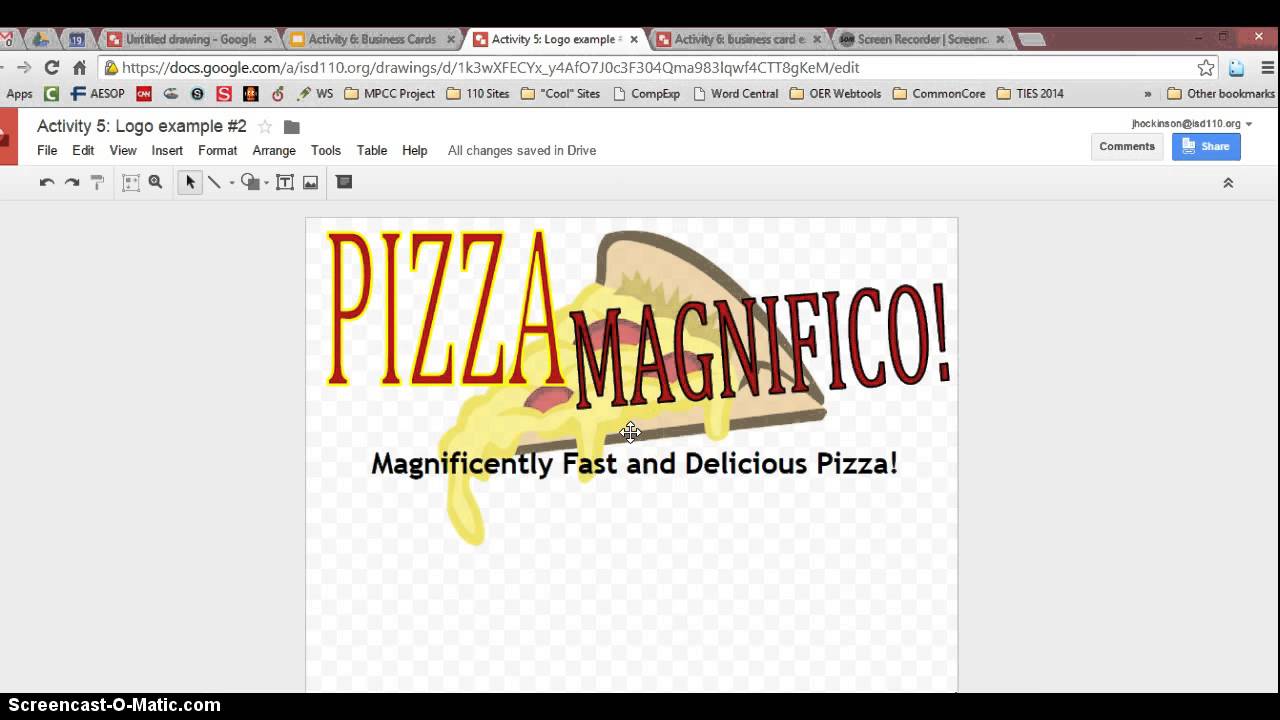Click the Zoom to fit icon
The width and height of the screenshot is (1280, 720).
tap(131, 182)
